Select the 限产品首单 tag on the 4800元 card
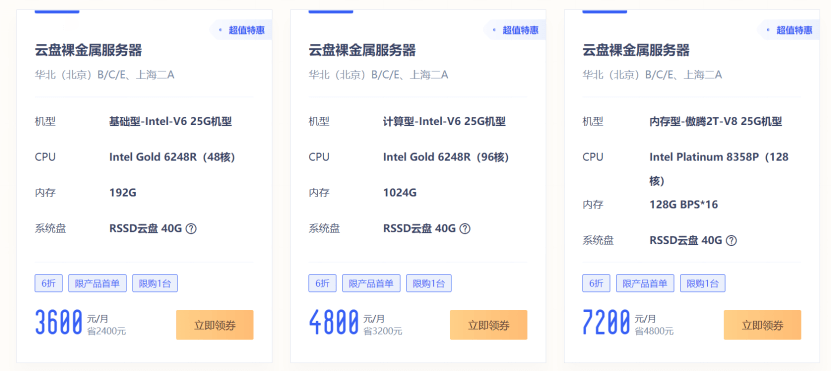 pos(372,284)
